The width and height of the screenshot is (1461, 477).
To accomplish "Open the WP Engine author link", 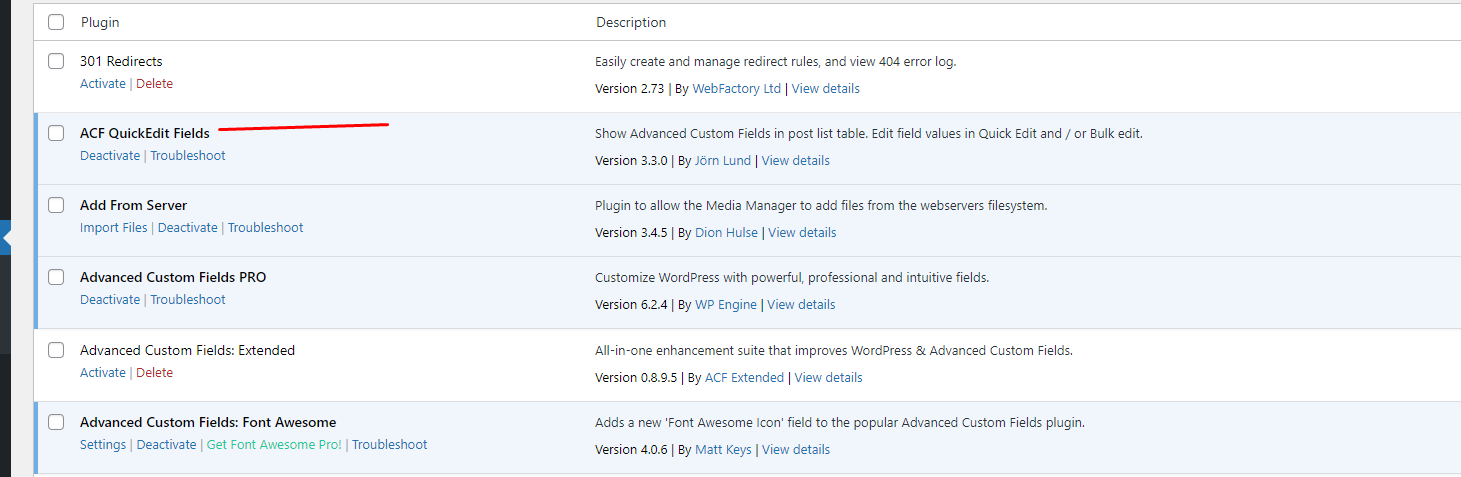I will tap(726, 305).
